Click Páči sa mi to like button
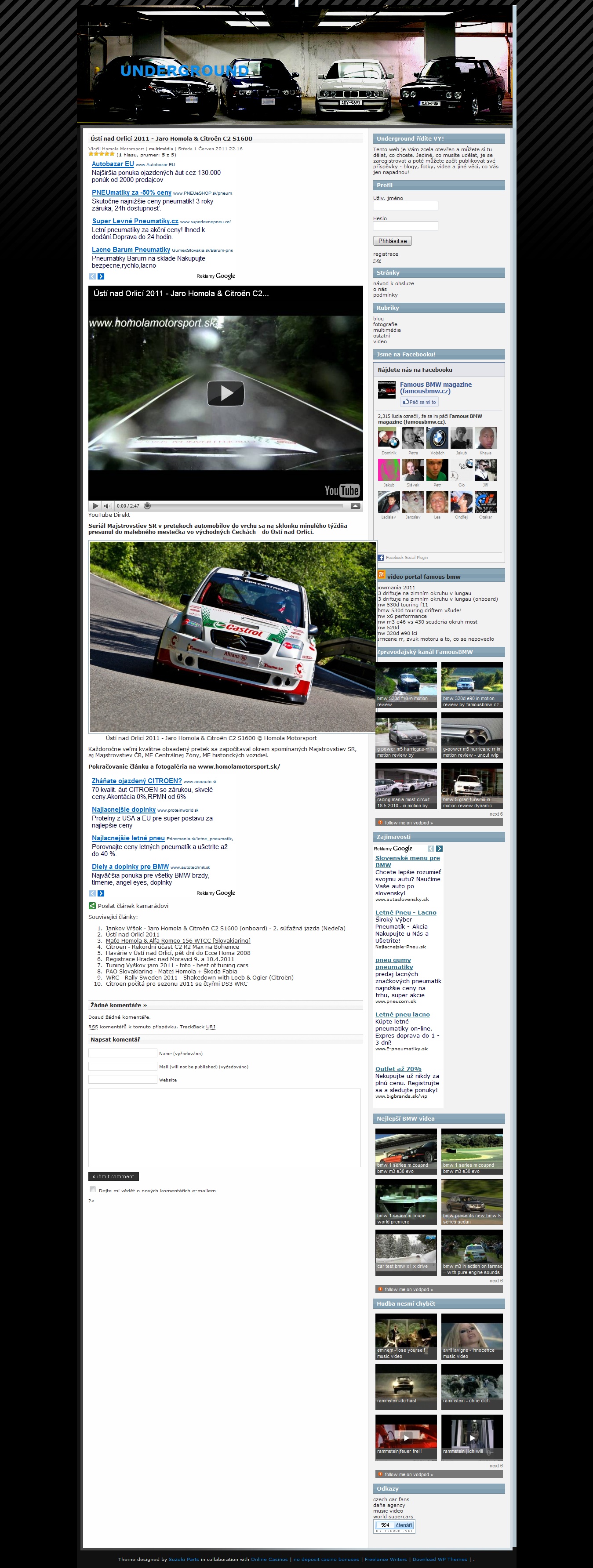This screenshot has height=1568, width=593. (419, 402)
